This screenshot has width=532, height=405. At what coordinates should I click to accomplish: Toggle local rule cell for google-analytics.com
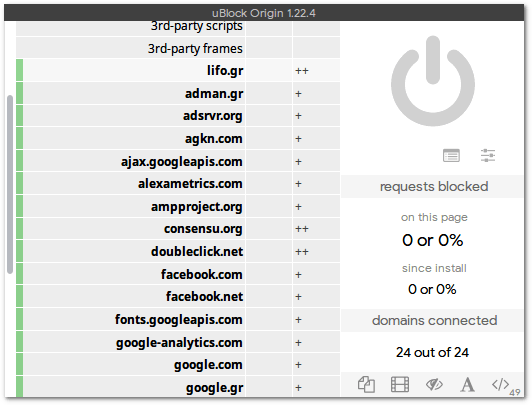pyautogui.click(x=316, y=342)
